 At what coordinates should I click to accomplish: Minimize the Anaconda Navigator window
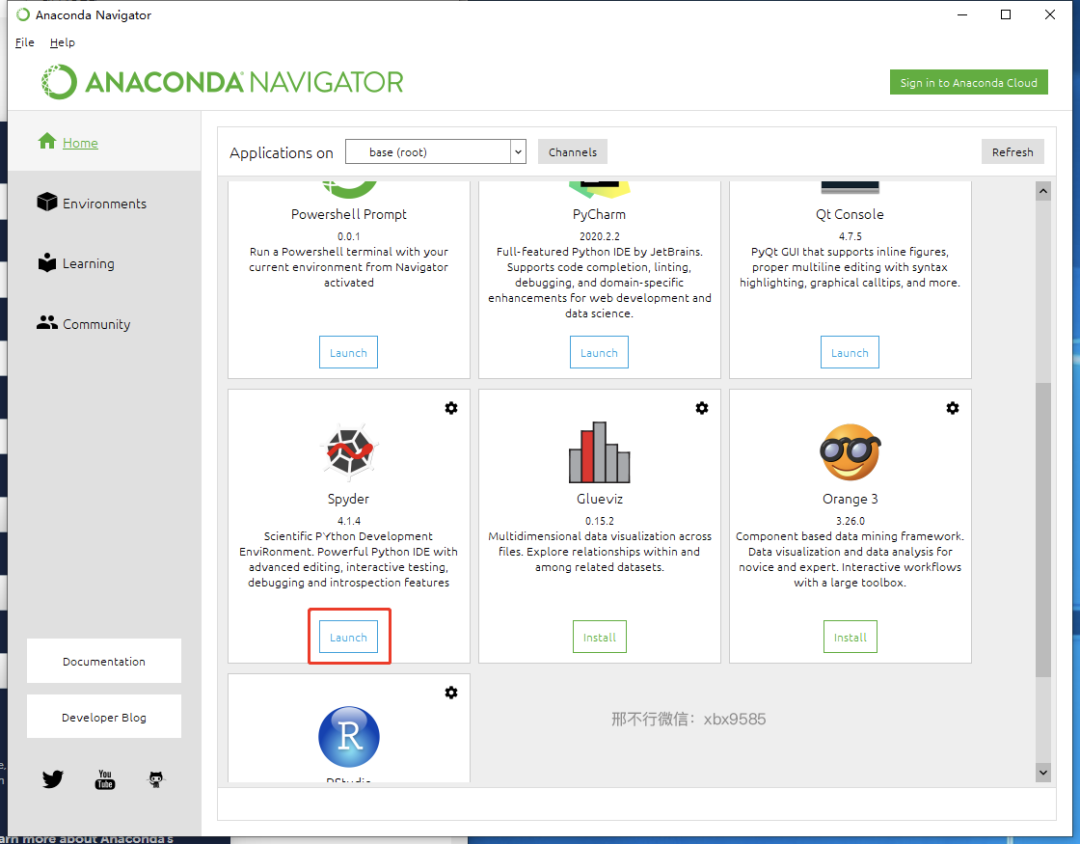point(962,14)
